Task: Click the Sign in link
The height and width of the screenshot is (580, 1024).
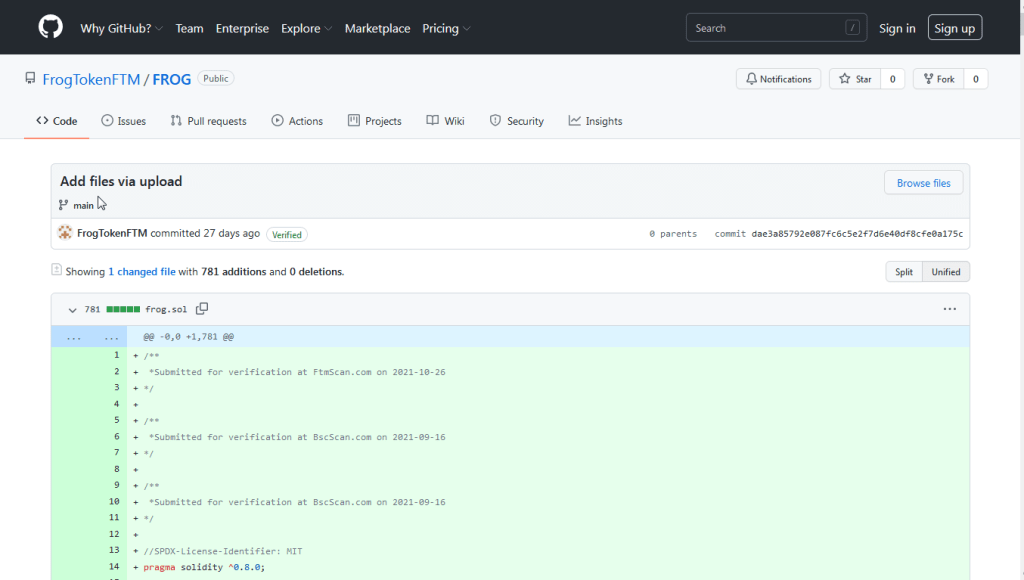Action: [897, 28]
